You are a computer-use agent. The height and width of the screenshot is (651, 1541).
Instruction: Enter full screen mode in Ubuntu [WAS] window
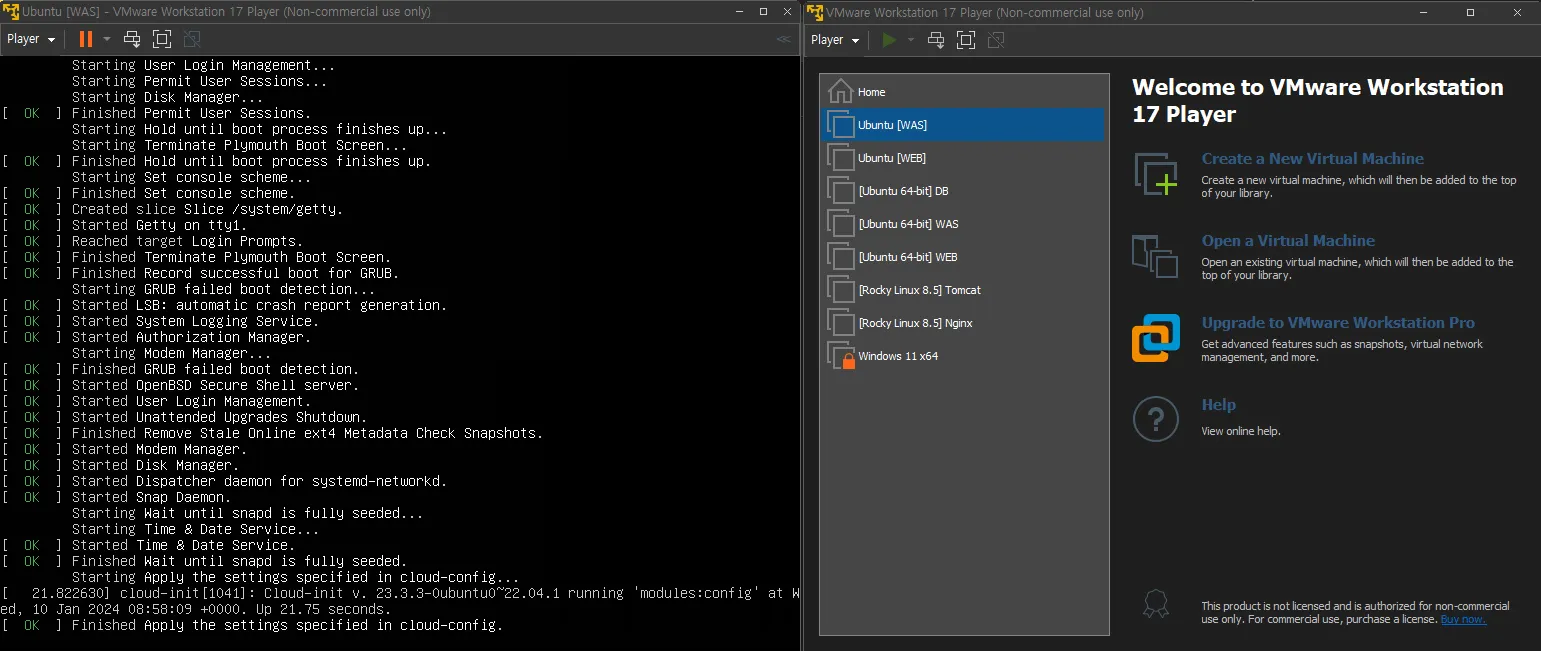point(162,39)
